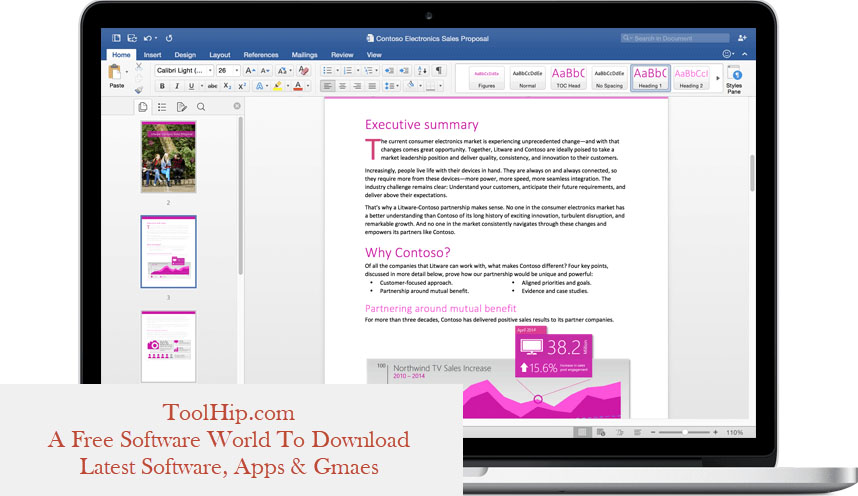Toggle Underline formatting

(x=191, y=86)
